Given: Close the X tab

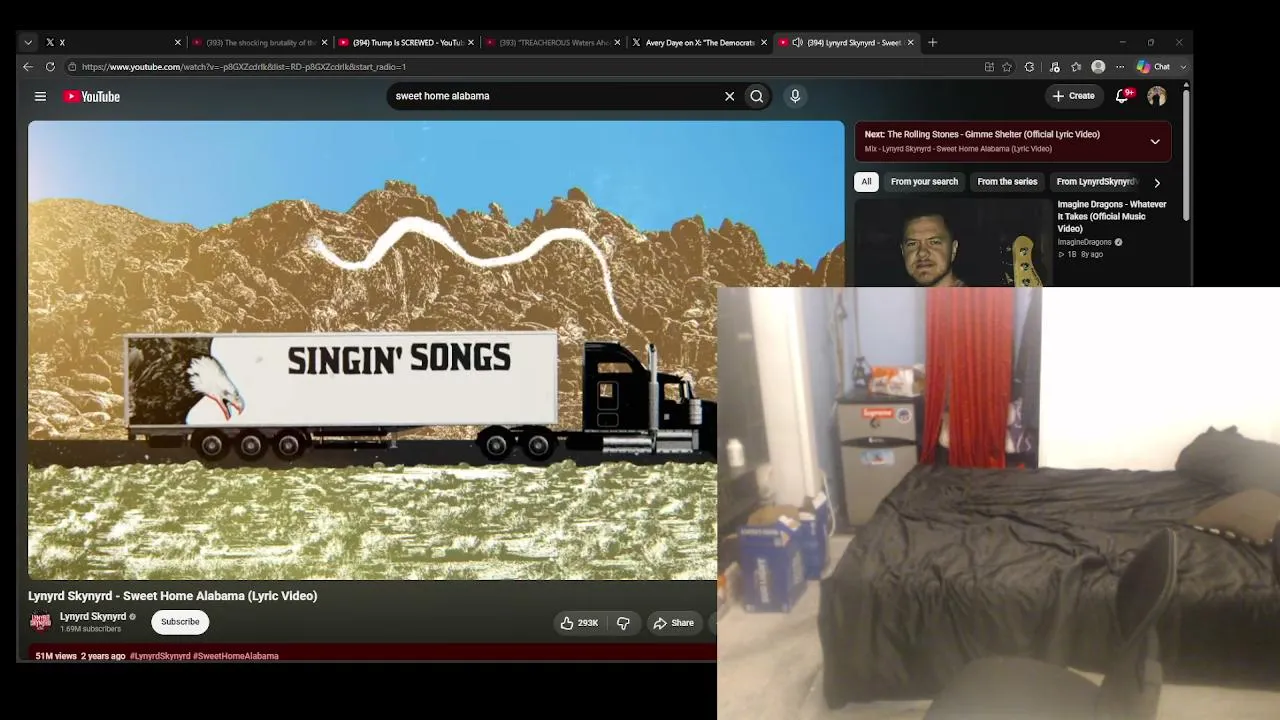Looking at the screenshot, I should (178, 42).
